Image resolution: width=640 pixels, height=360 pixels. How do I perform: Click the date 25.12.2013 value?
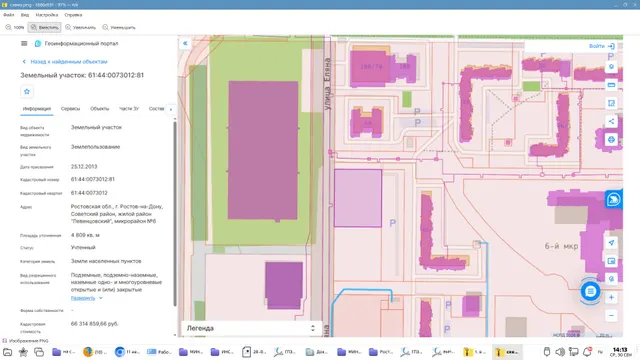[84, 167]
